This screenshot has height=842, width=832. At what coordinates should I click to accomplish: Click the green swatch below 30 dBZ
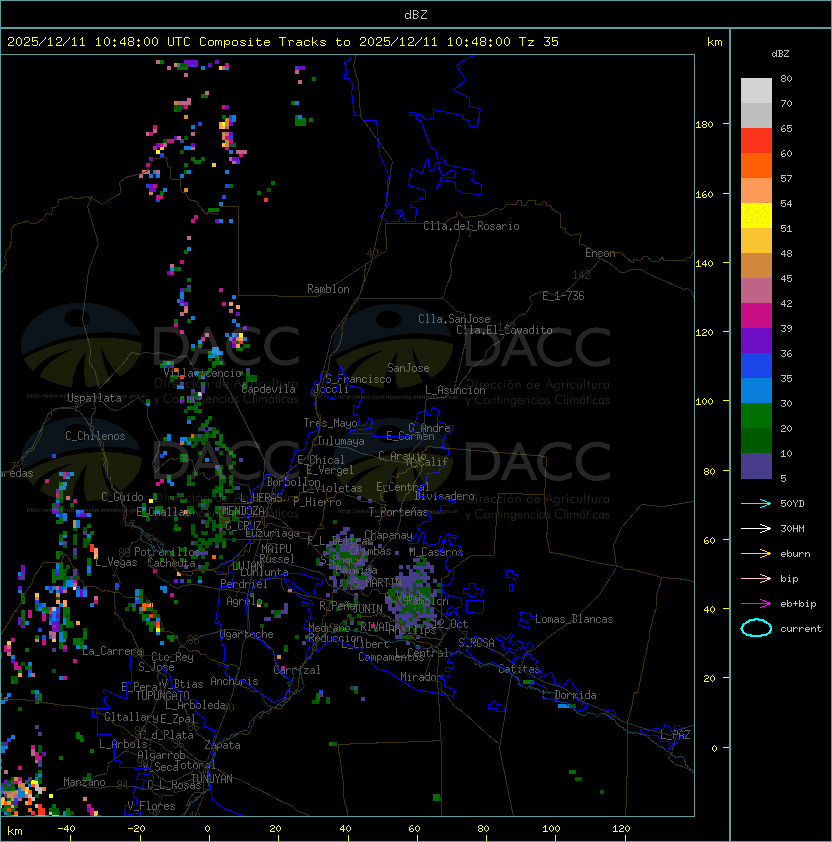(756, 415)
